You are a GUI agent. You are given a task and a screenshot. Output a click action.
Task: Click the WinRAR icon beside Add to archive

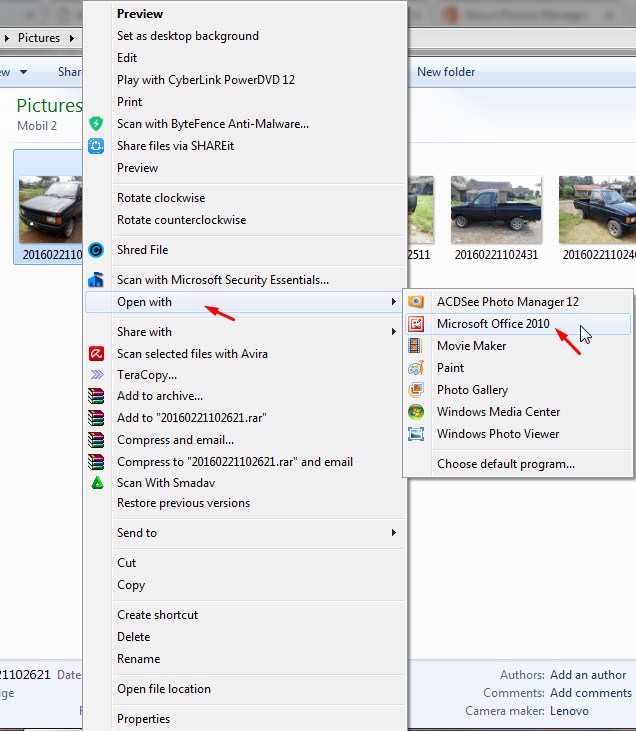coord(96,396)
